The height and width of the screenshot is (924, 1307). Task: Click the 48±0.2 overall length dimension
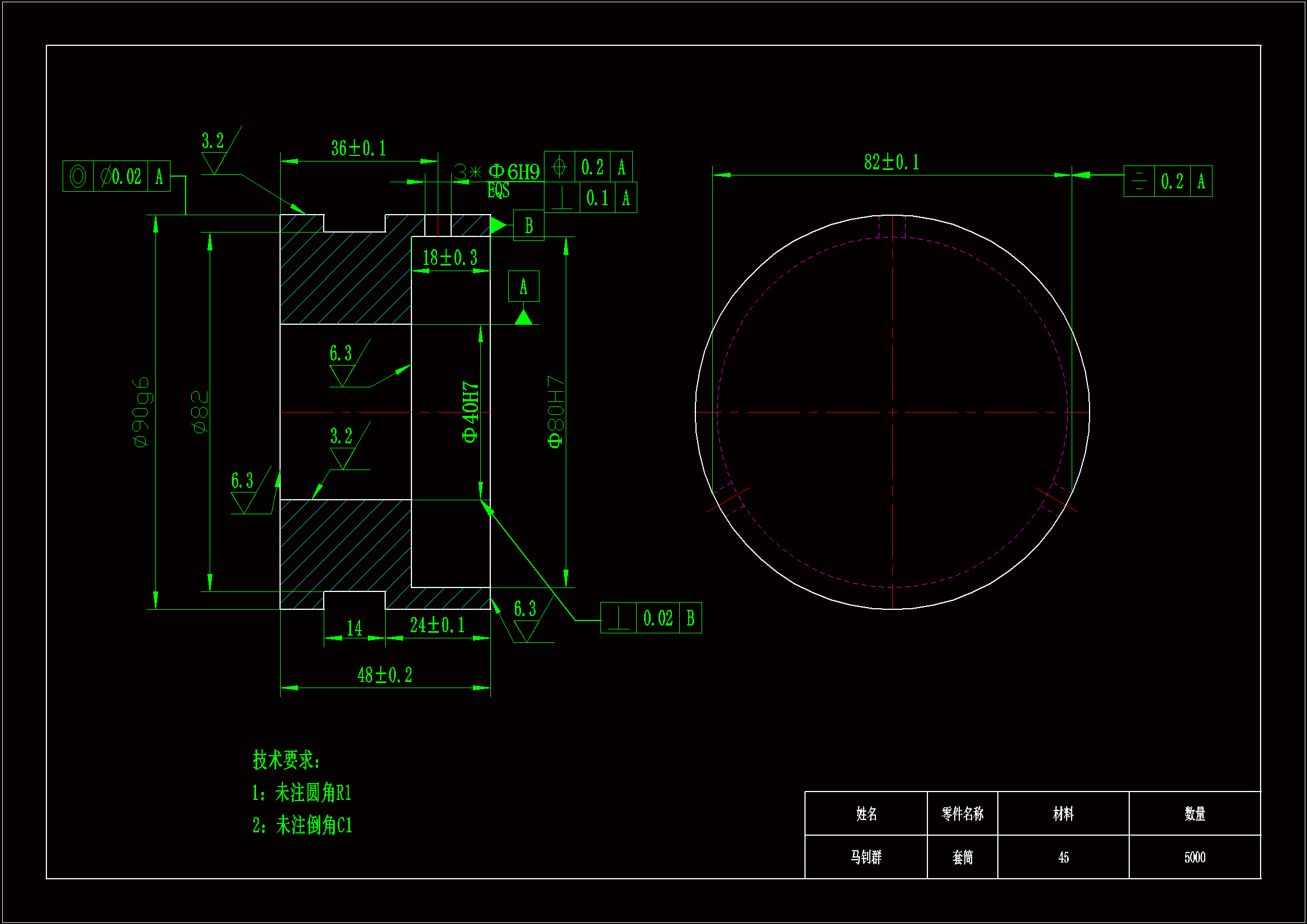(385, 675)
